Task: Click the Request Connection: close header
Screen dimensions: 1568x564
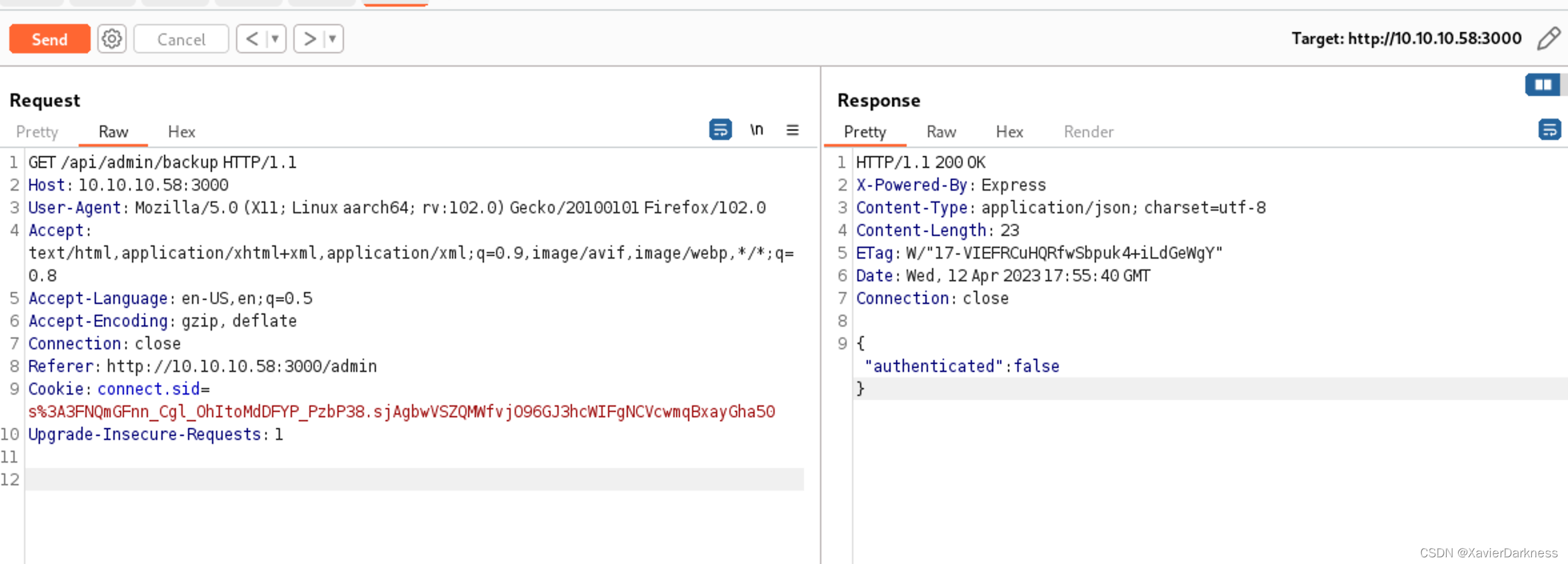Action: [x=105, y=344]
